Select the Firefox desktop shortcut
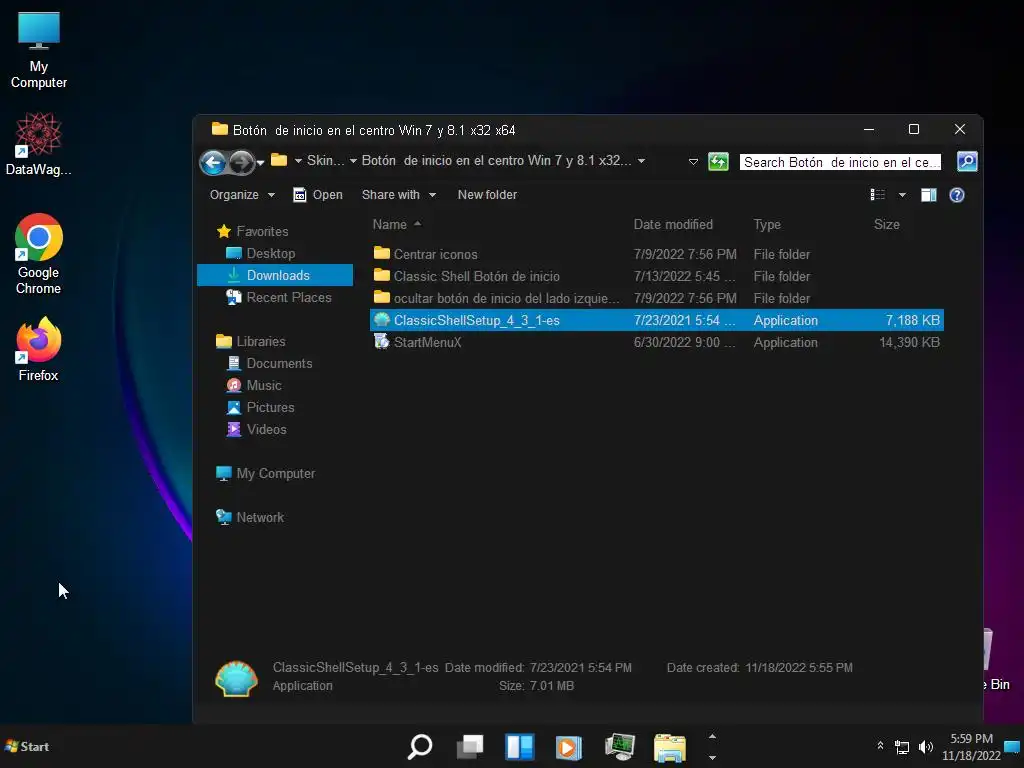The width and height of the screenshot is (1024, 768). click(x=39, y=349)
